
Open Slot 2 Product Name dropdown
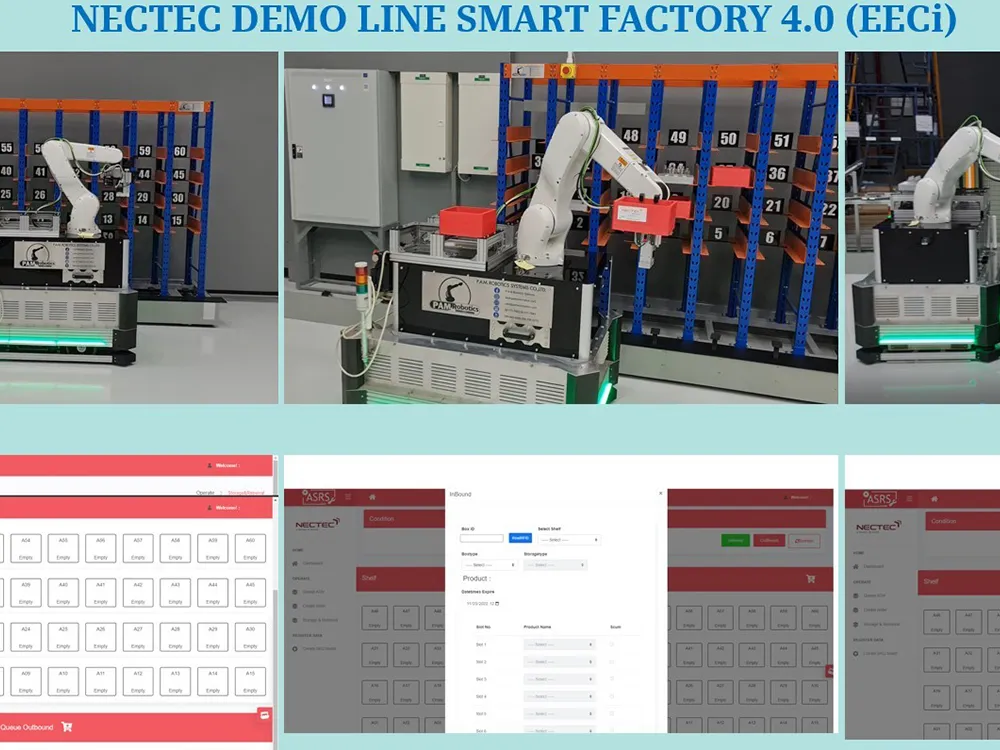559,662
